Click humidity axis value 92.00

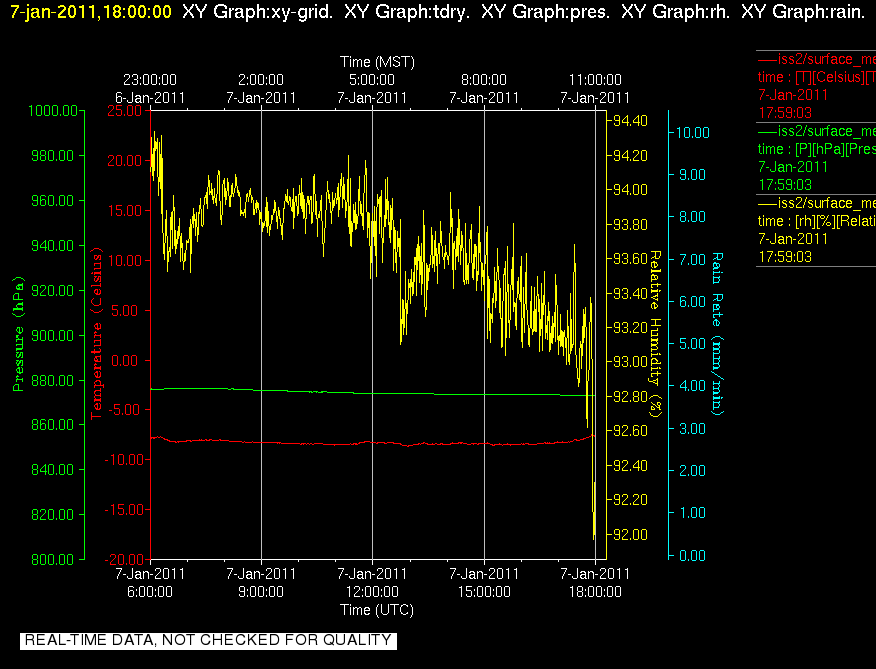pyautogui.click(x=631, y=535)
